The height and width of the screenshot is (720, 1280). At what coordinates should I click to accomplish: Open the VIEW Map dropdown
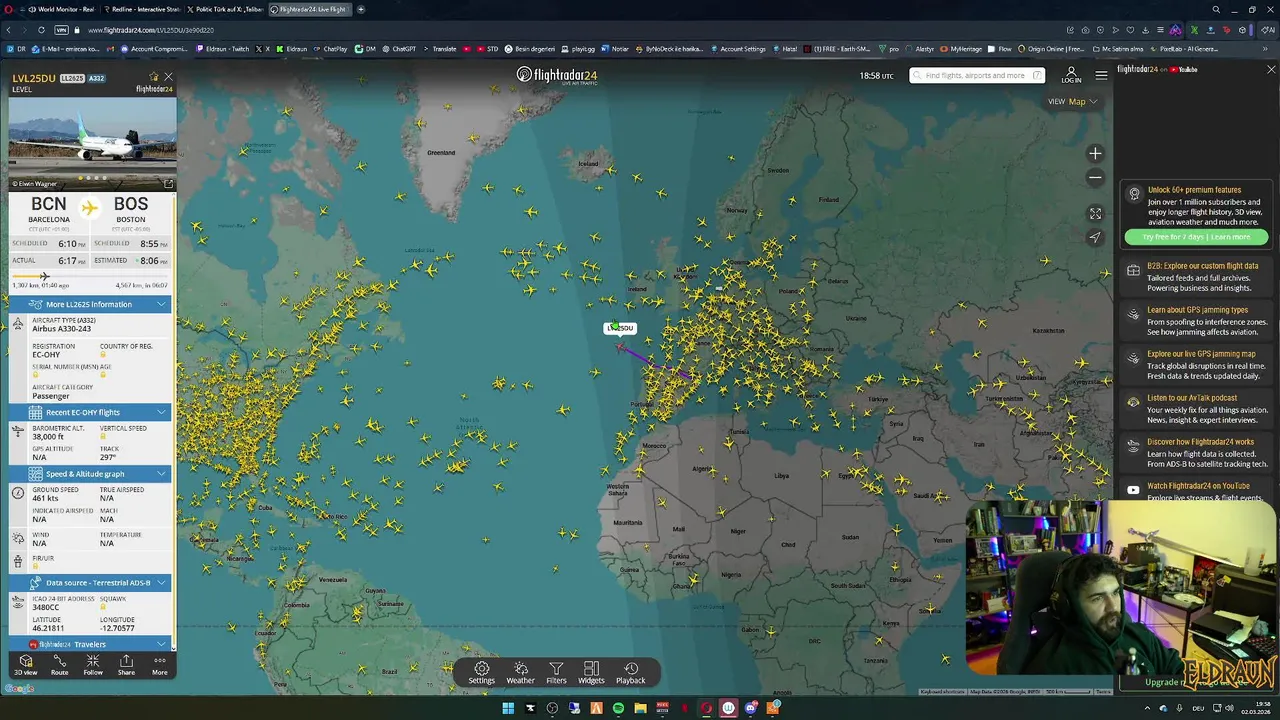click(x=1072, y=101)
